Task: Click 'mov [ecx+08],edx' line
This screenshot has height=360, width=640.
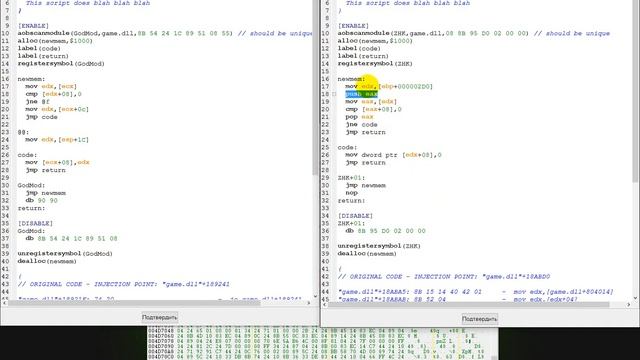Action: coord(57,162)
